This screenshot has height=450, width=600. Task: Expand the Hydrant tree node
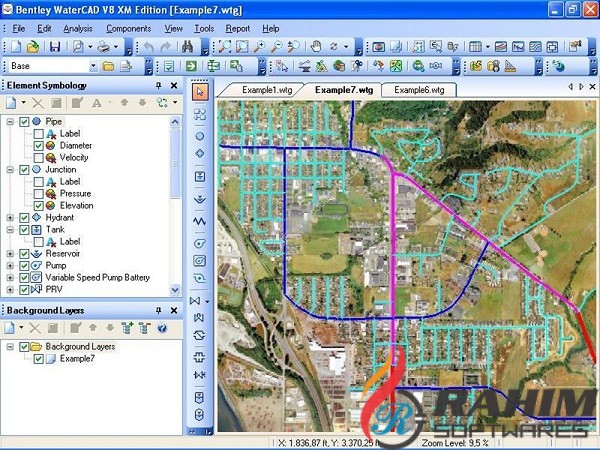coord(10,218)
